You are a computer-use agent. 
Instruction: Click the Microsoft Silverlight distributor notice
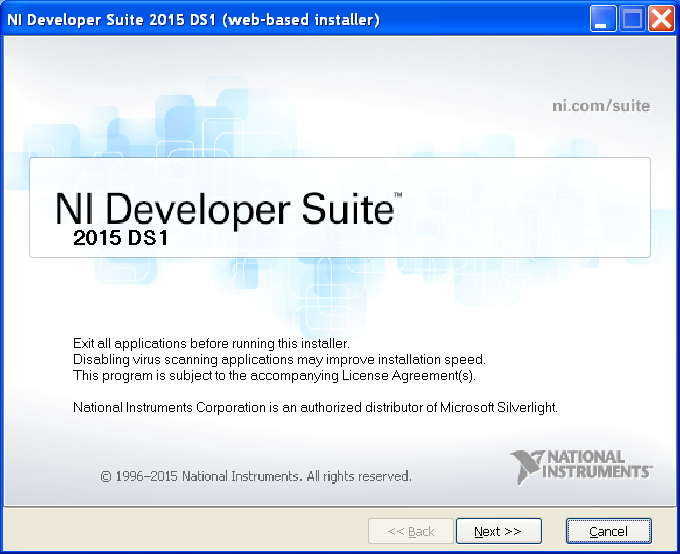tap(315, 407)
